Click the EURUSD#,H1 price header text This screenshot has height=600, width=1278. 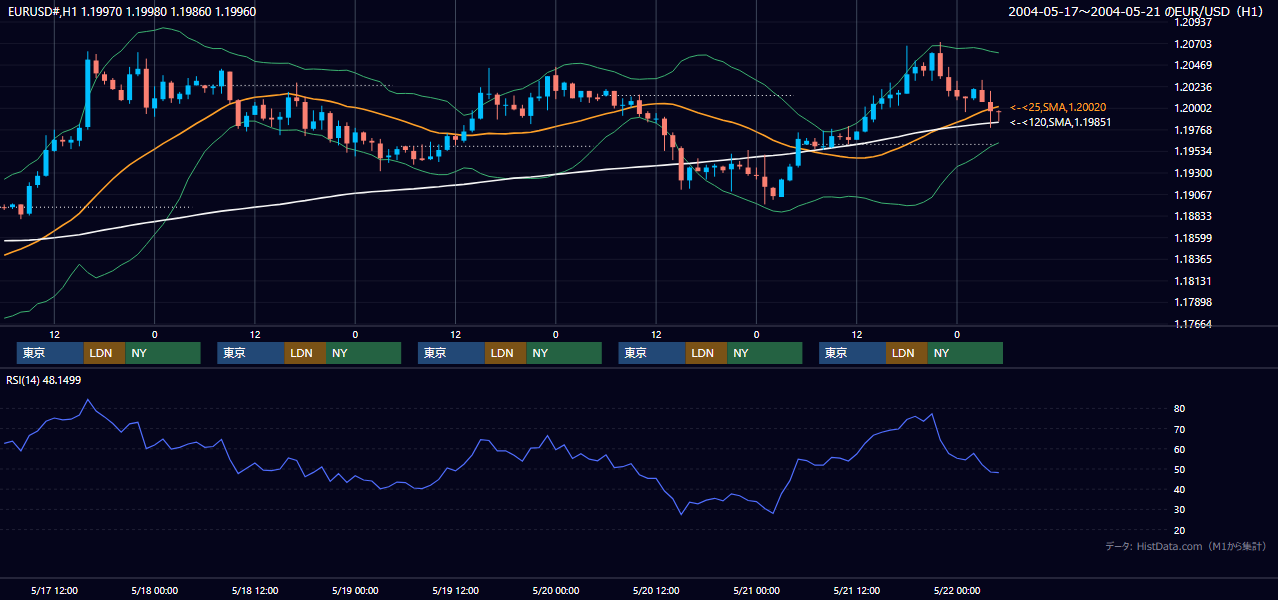pyautogui.click(x=131, y=12)
